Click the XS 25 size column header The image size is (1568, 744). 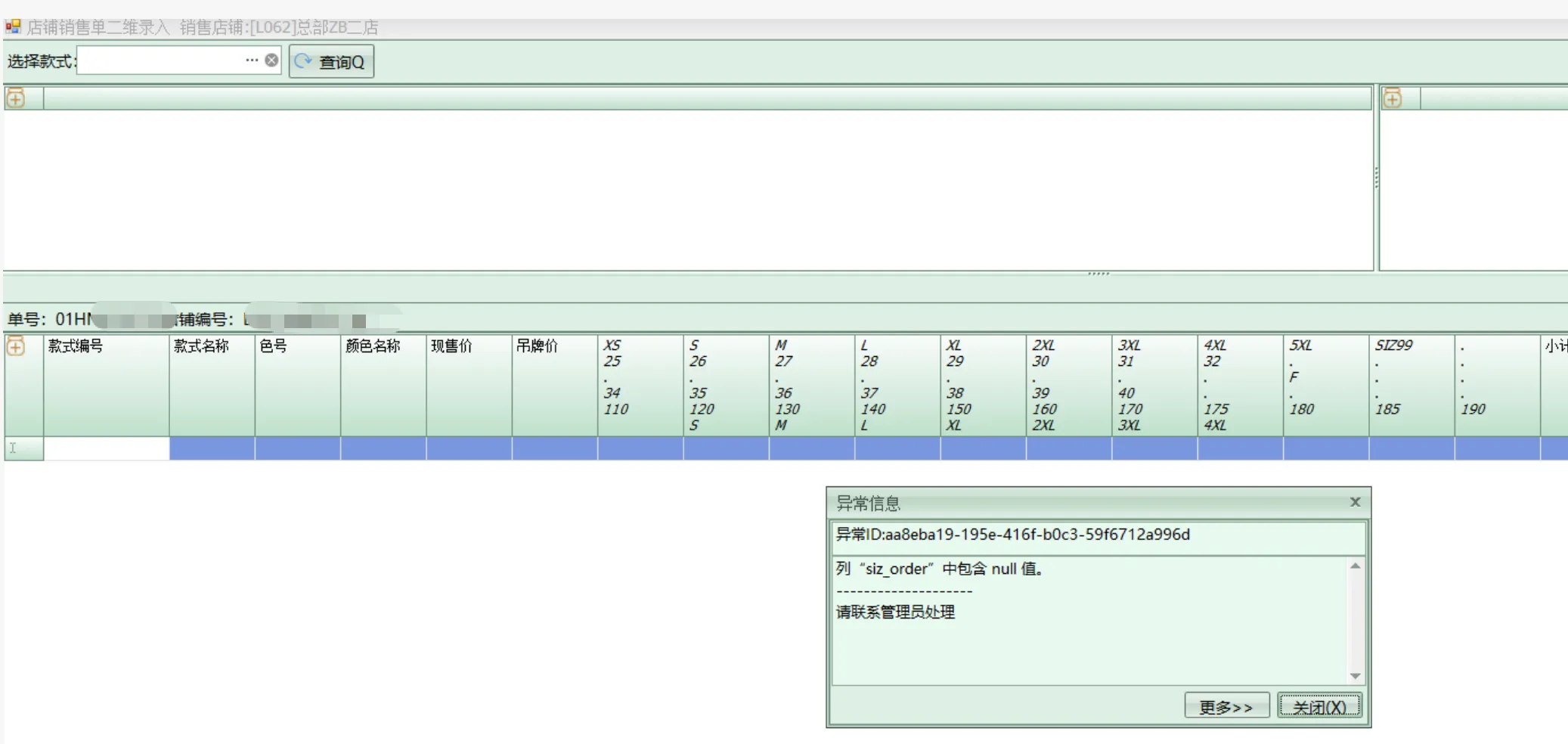point(640,385)
